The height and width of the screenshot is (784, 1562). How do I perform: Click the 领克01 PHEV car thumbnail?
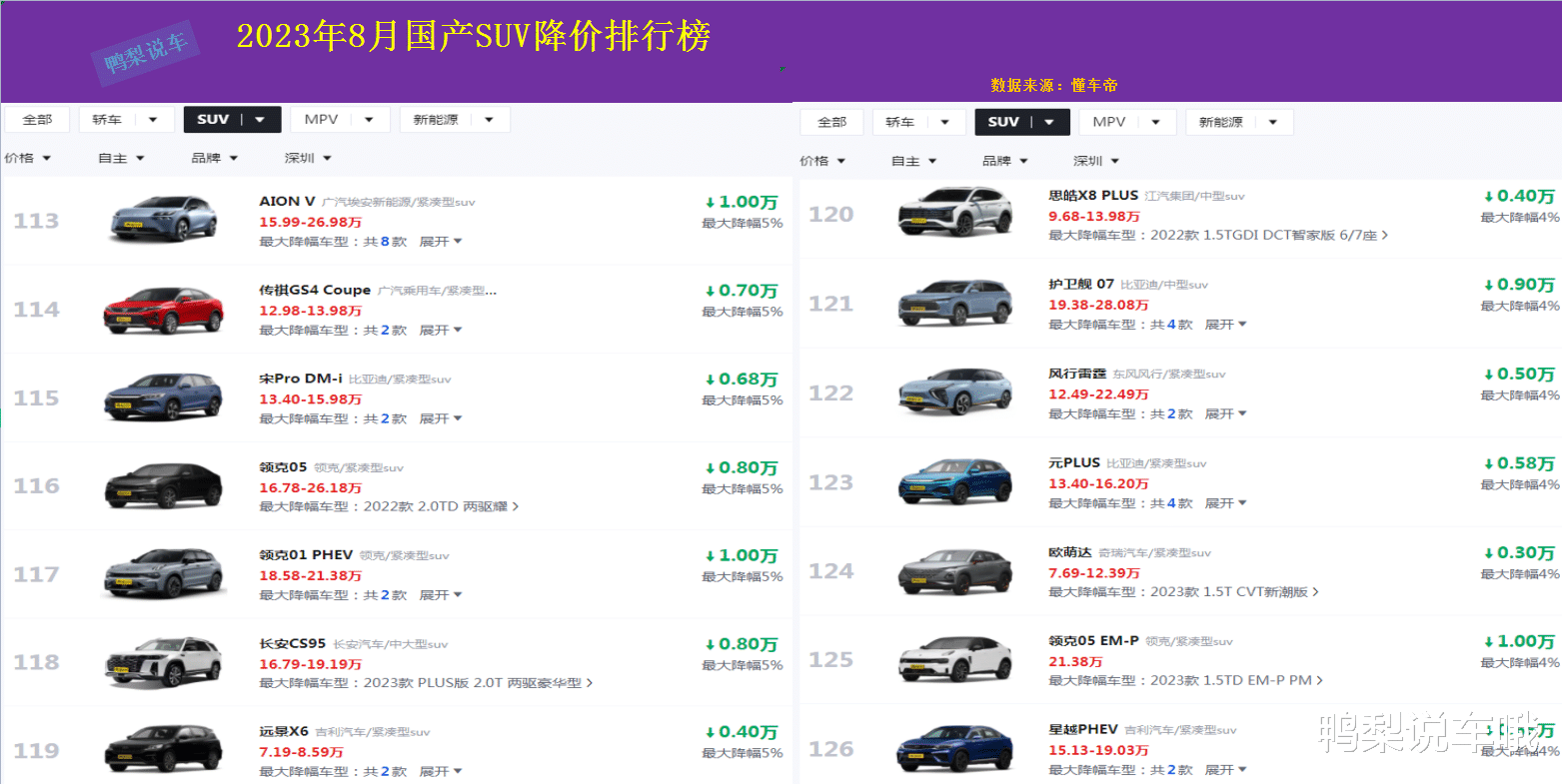coord(163,573)
